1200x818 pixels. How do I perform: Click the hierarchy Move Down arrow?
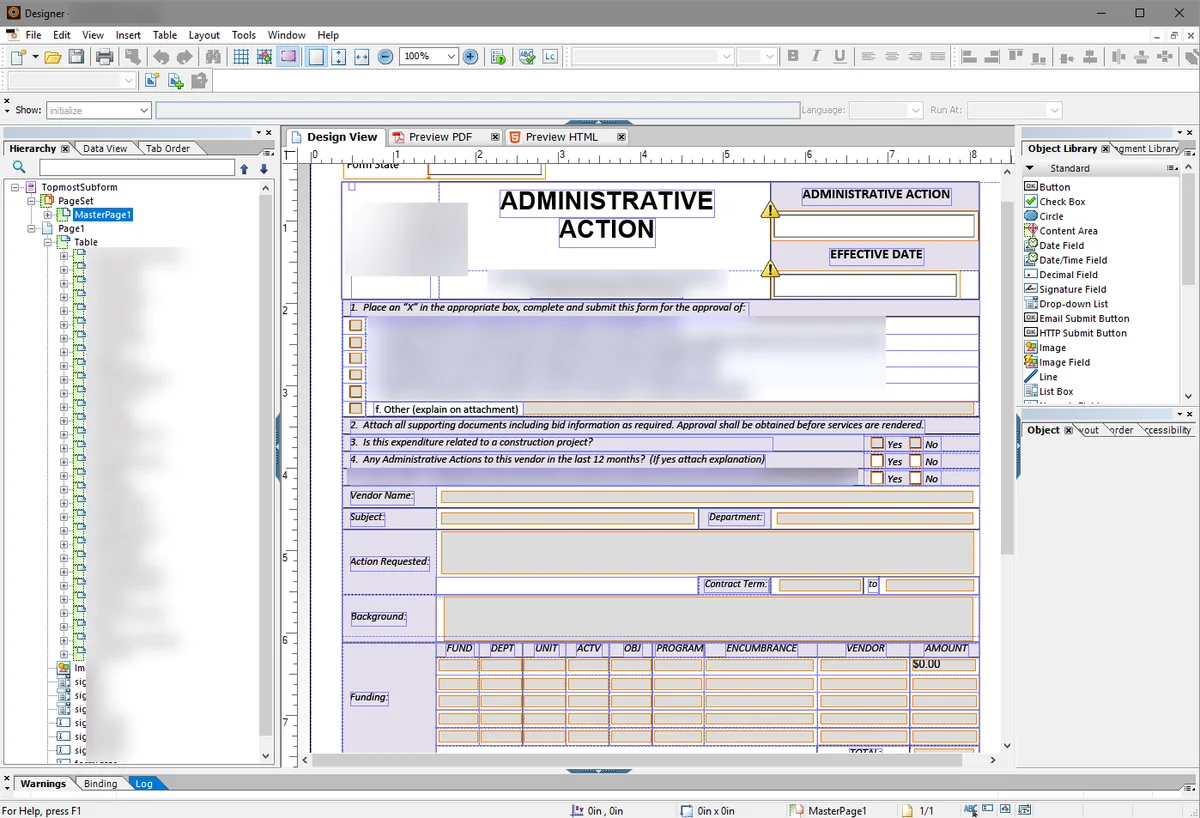click(x=264, y=169)
